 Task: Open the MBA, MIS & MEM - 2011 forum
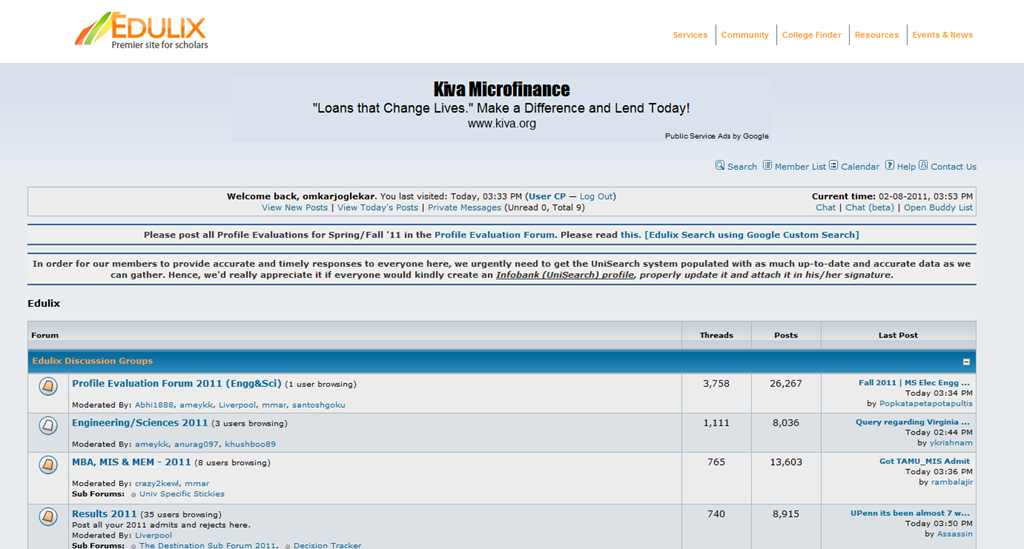click(x=131, y=462)
